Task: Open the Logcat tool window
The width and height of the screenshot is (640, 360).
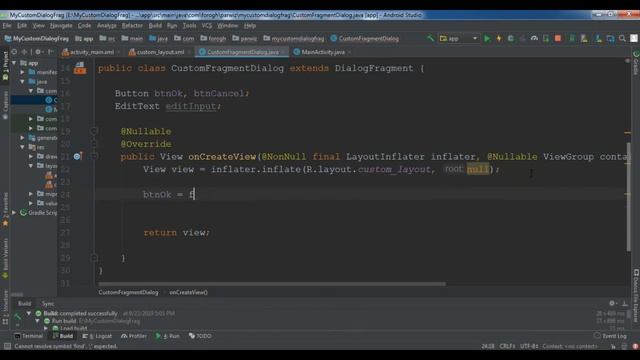Action: tap(97, 336)
